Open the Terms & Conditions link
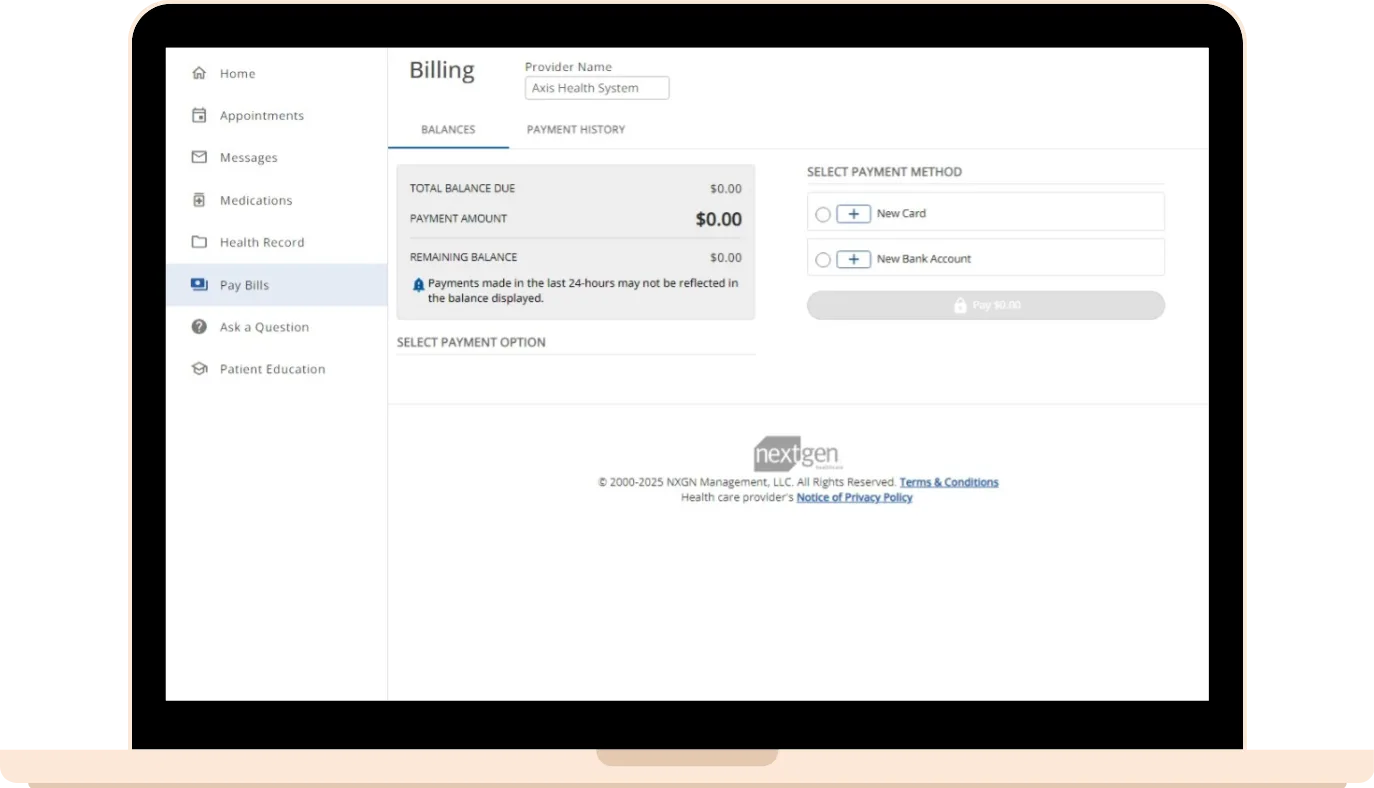This screenshot has width=1374, height=788. pyautogui.click(x=948, y=482)
